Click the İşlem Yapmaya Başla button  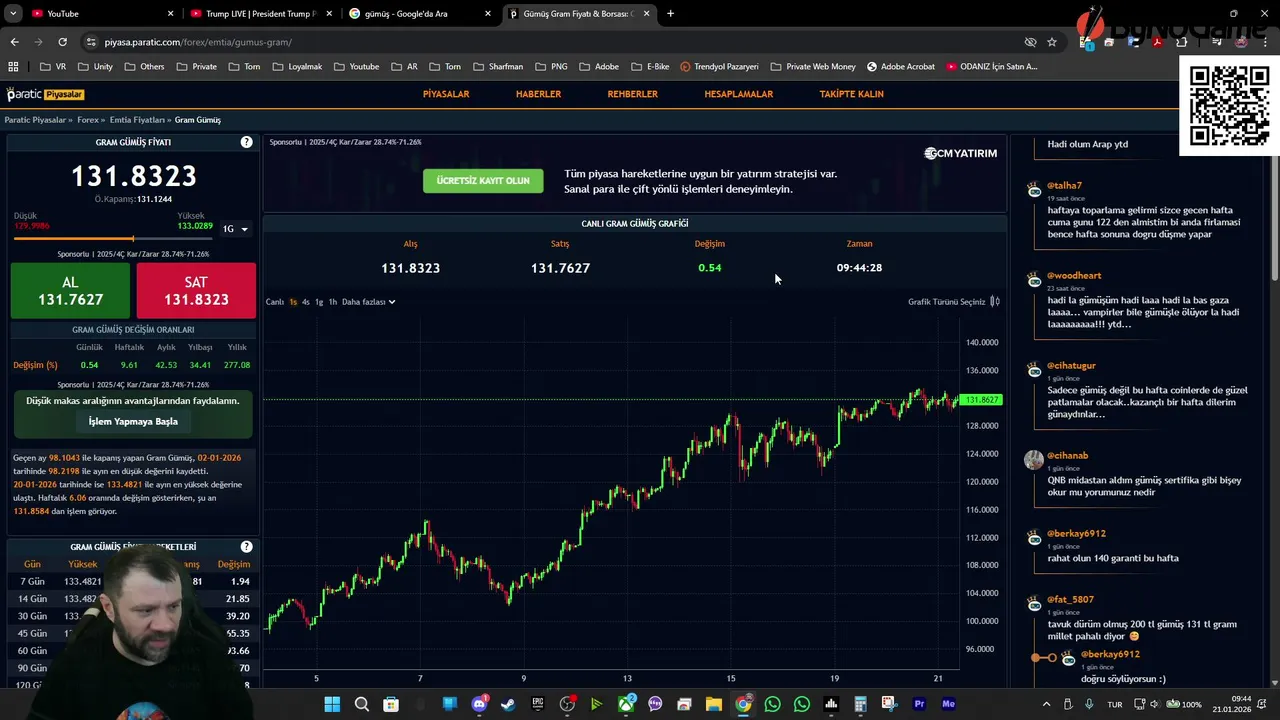(133, 422)
